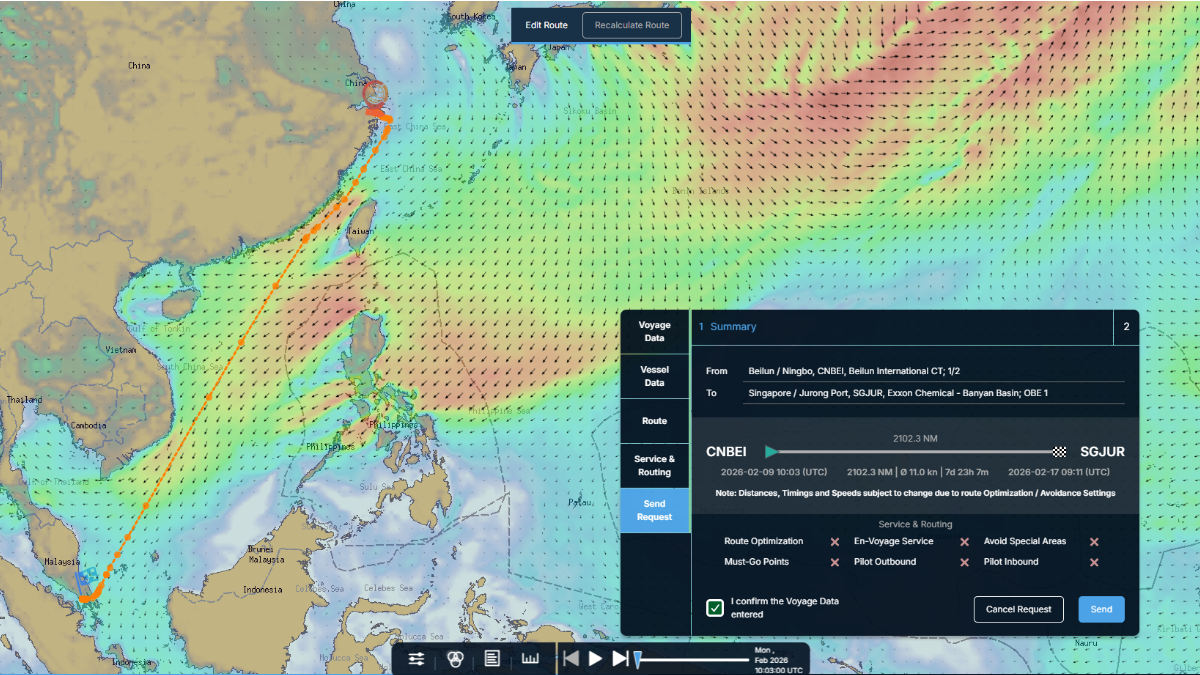This screenshot has width=1200, height=675.
Task: Click the Taiwan label on the map
Action: (x=359, y=231)
